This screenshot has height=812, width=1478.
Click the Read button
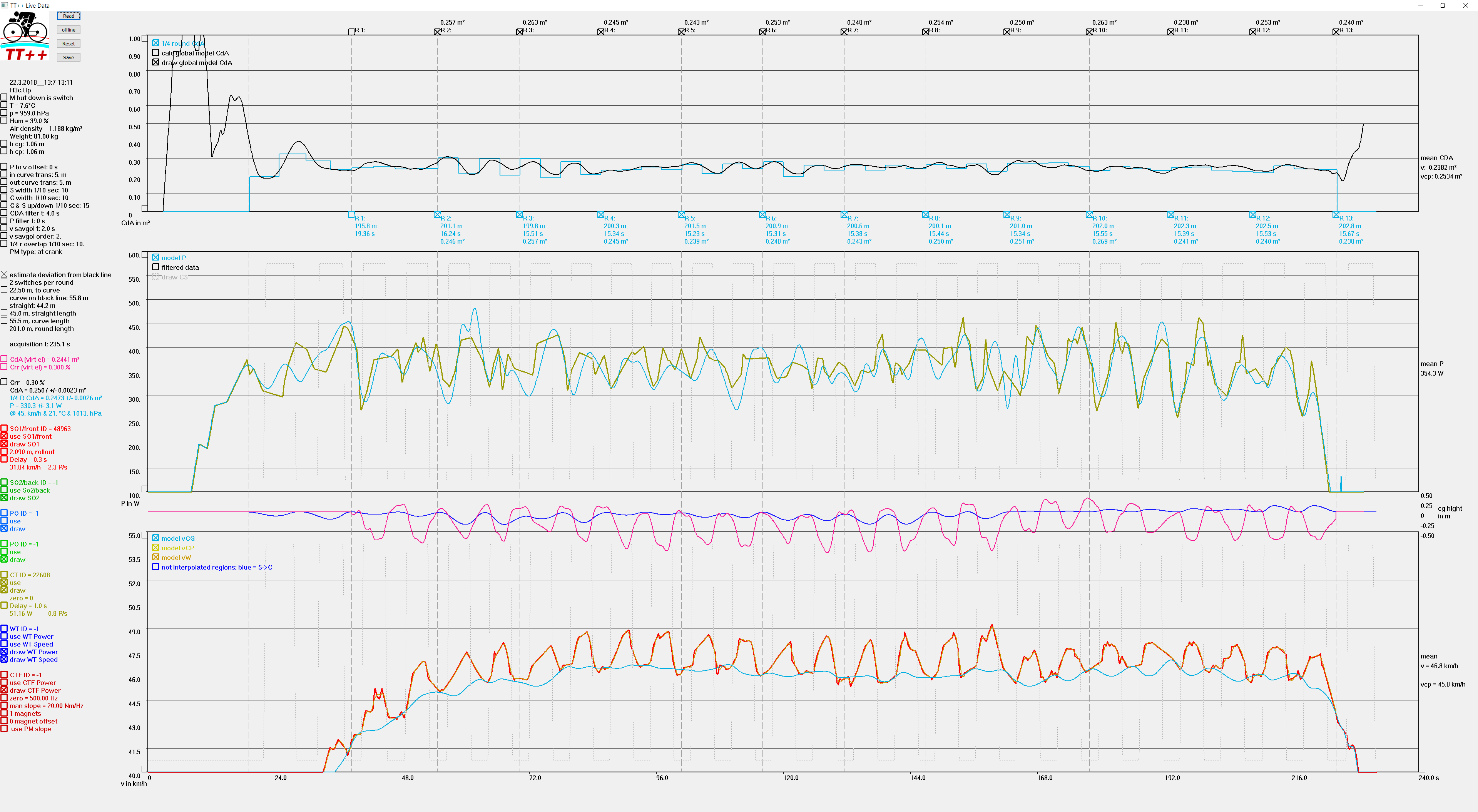[x=68, y=16]
